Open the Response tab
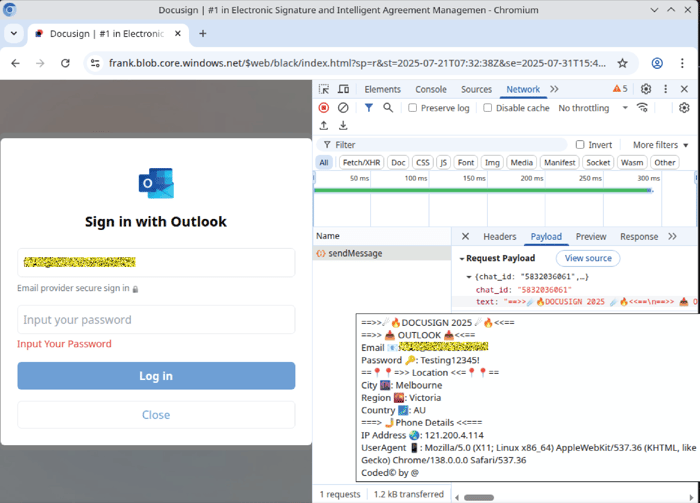Viewport: 700px width, 503px height. click(639, 237)
